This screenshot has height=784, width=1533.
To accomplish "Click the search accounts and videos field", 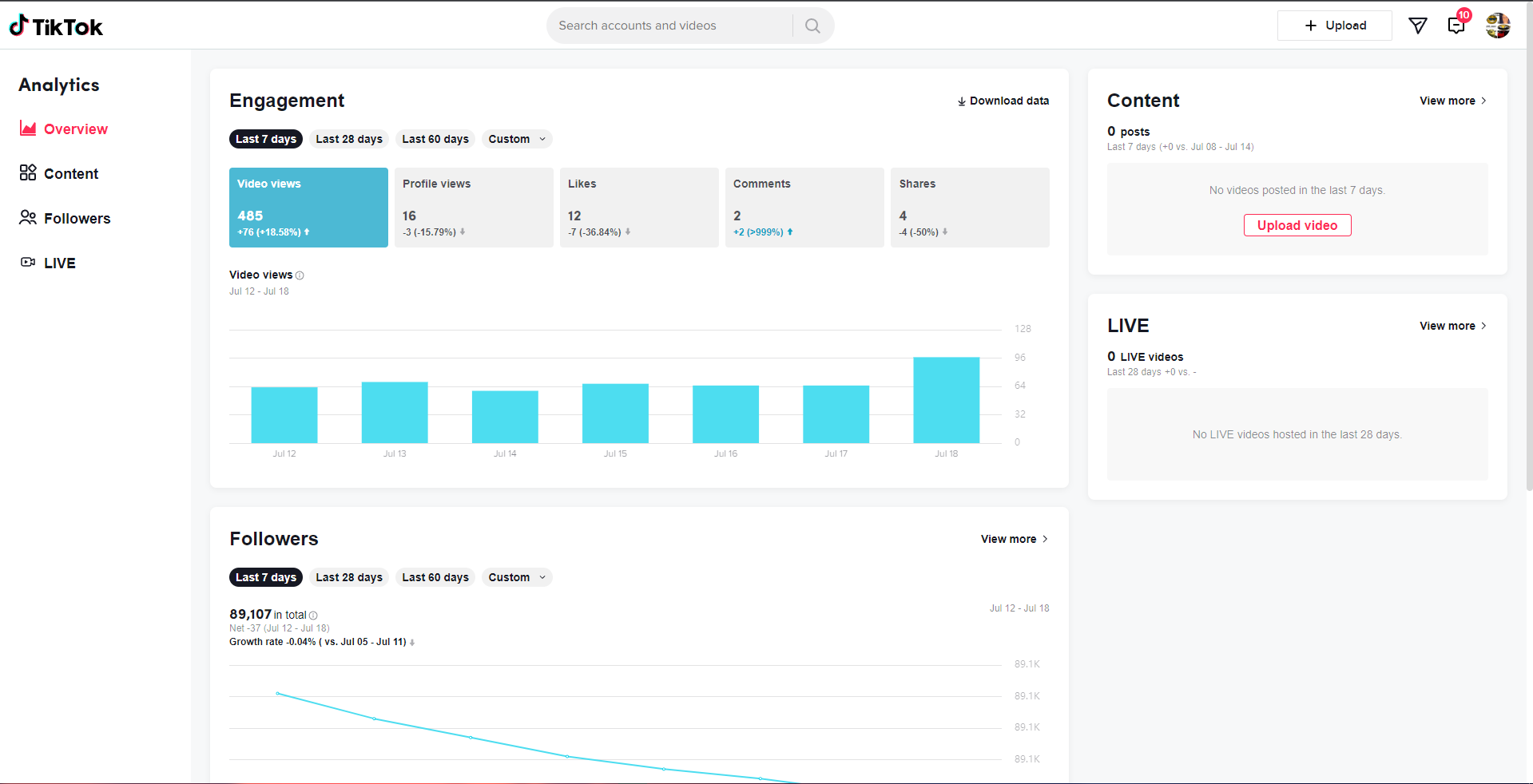I will tap(671, 26).
